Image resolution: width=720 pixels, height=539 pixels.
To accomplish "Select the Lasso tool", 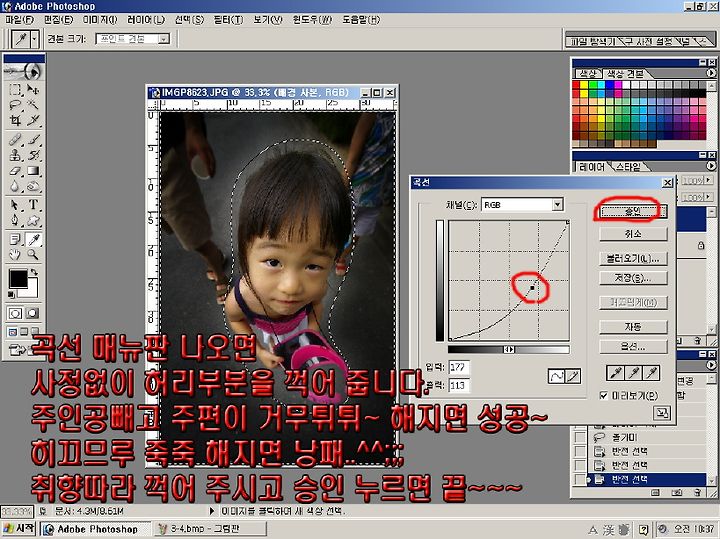I will click(15, 104).
